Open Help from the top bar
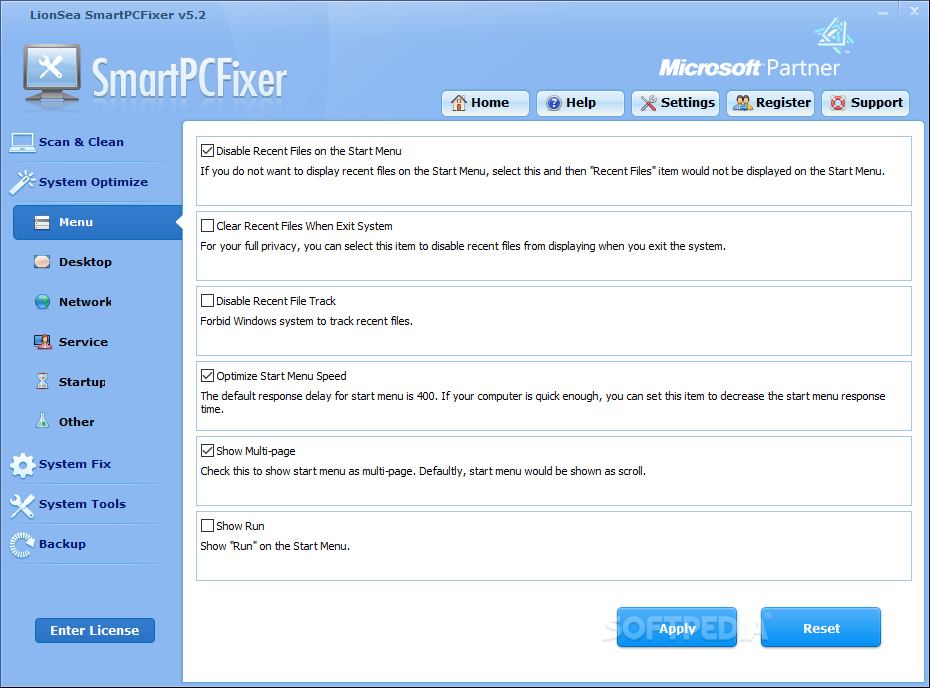 point(581,103)
